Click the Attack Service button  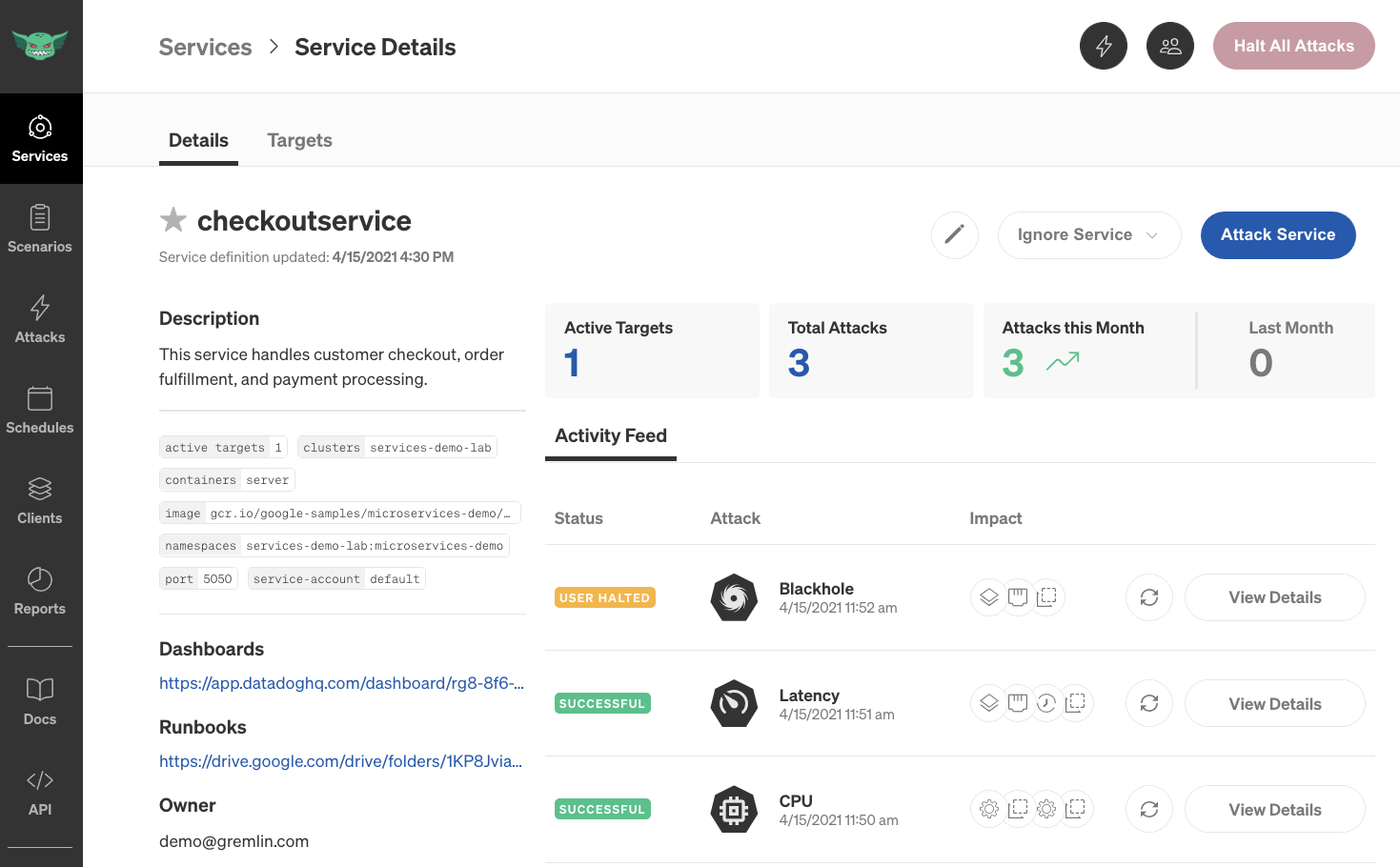[1277, 234]
